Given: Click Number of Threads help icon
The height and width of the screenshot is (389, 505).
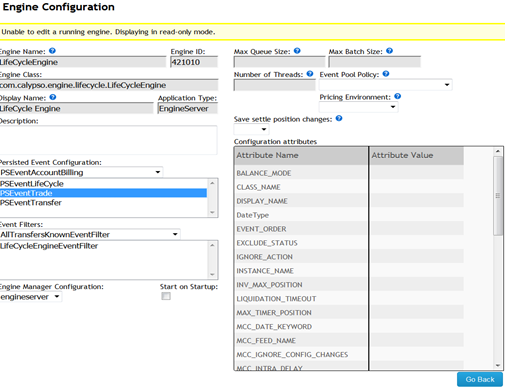Looking at the screenshot, I should pos(310,74).
